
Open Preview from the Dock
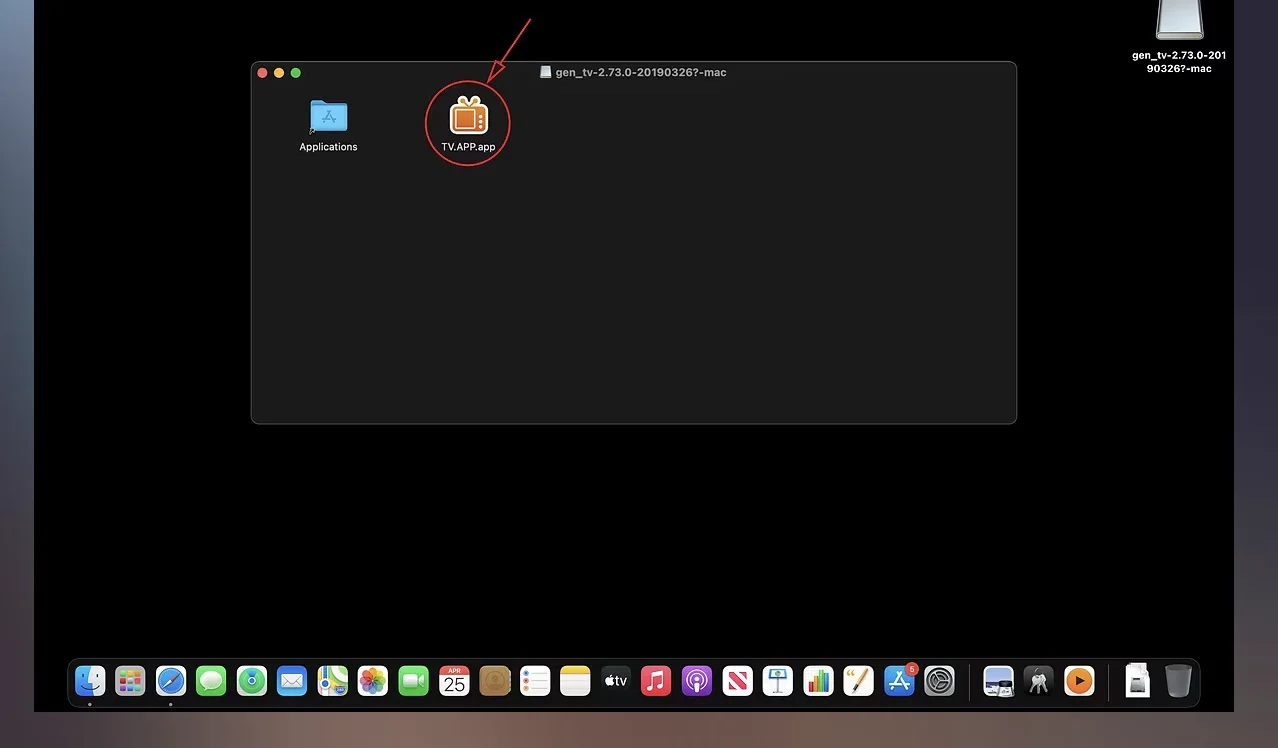tap(998, 681)
